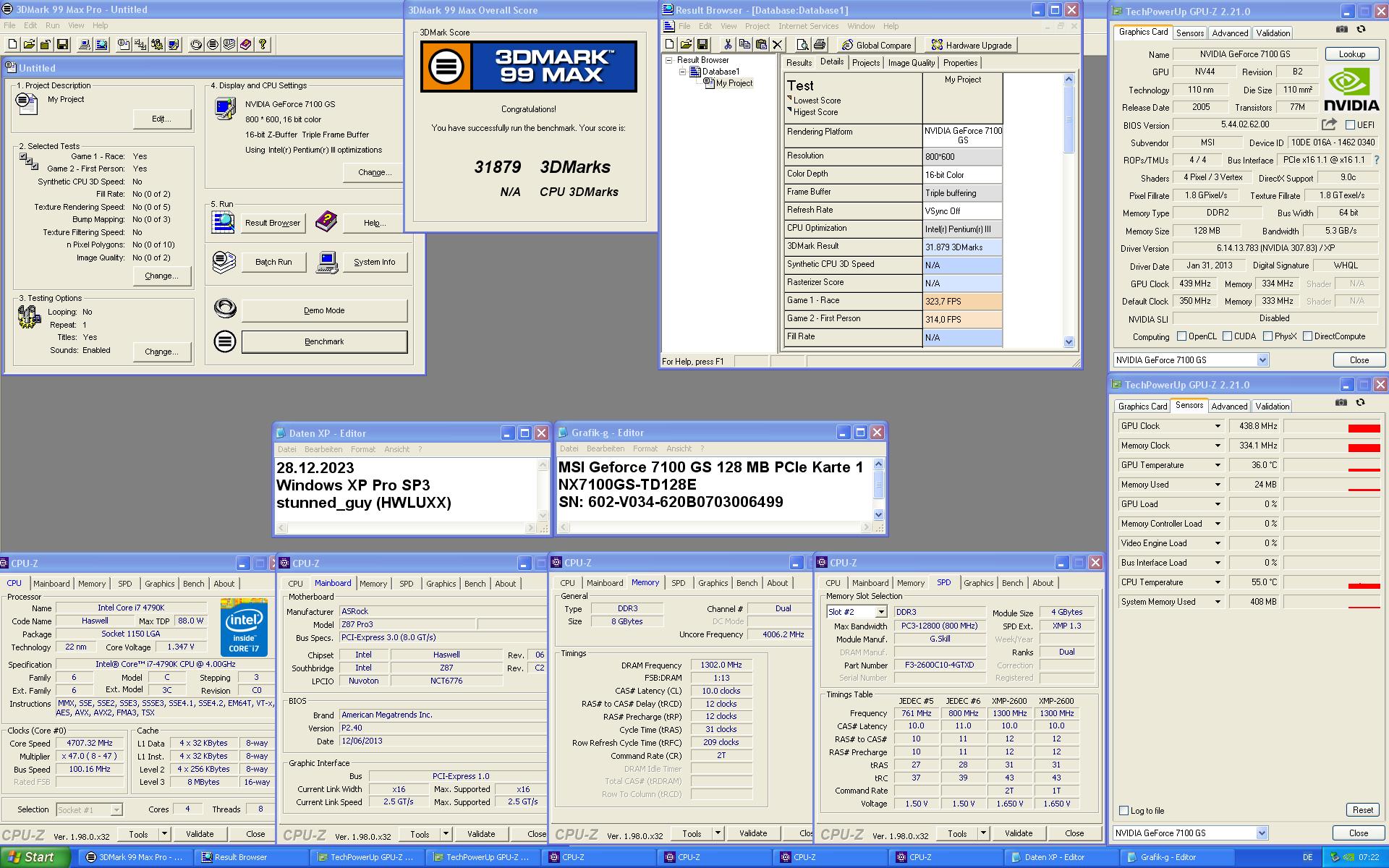
Task: Click Intel Core i7 logo in CPU-Z
Action: tap(244, 626)
